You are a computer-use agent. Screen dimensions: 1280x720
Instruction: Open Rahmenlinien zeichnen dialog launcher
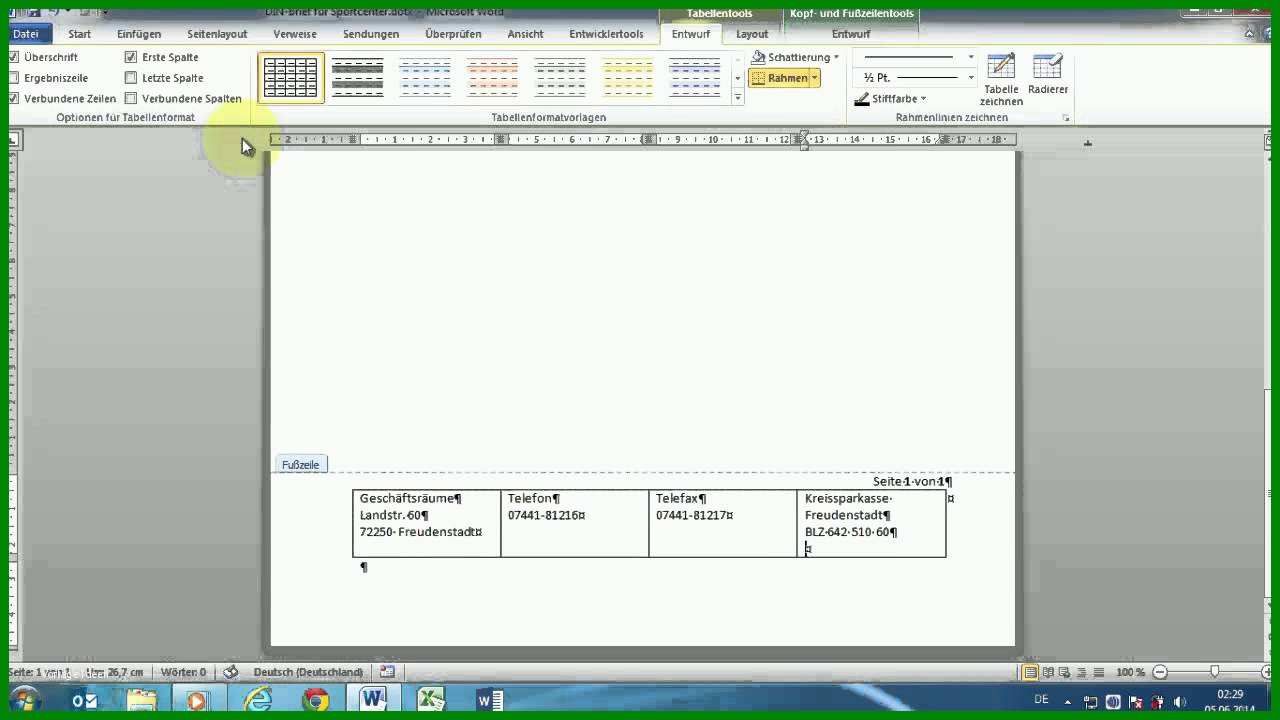(x=1066, y=118)
